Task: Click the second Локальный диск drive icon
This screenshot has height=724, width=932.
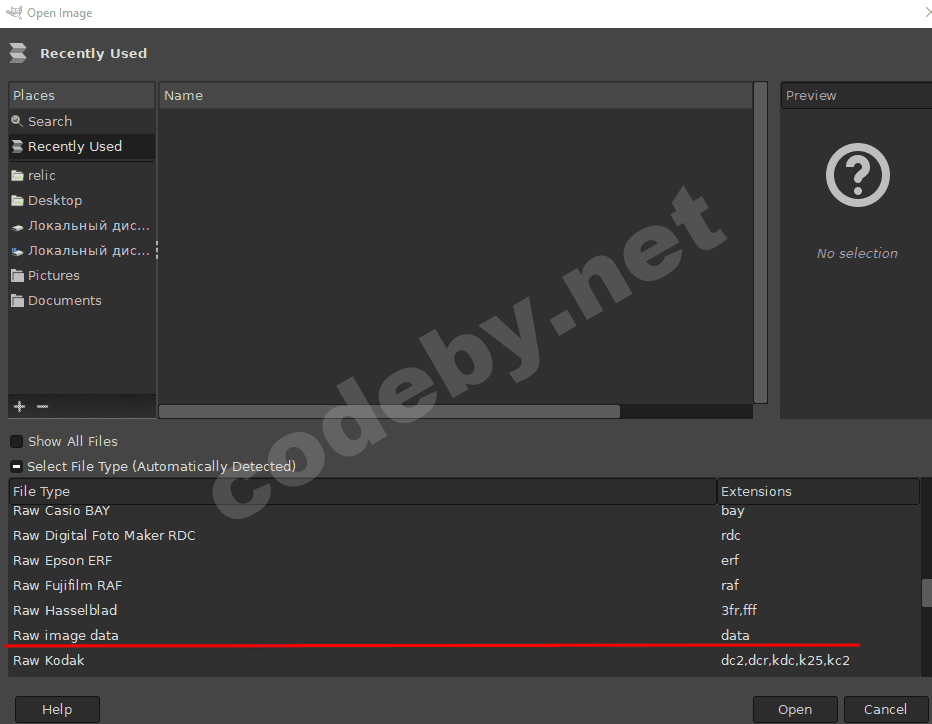Action: pos(17,251)
